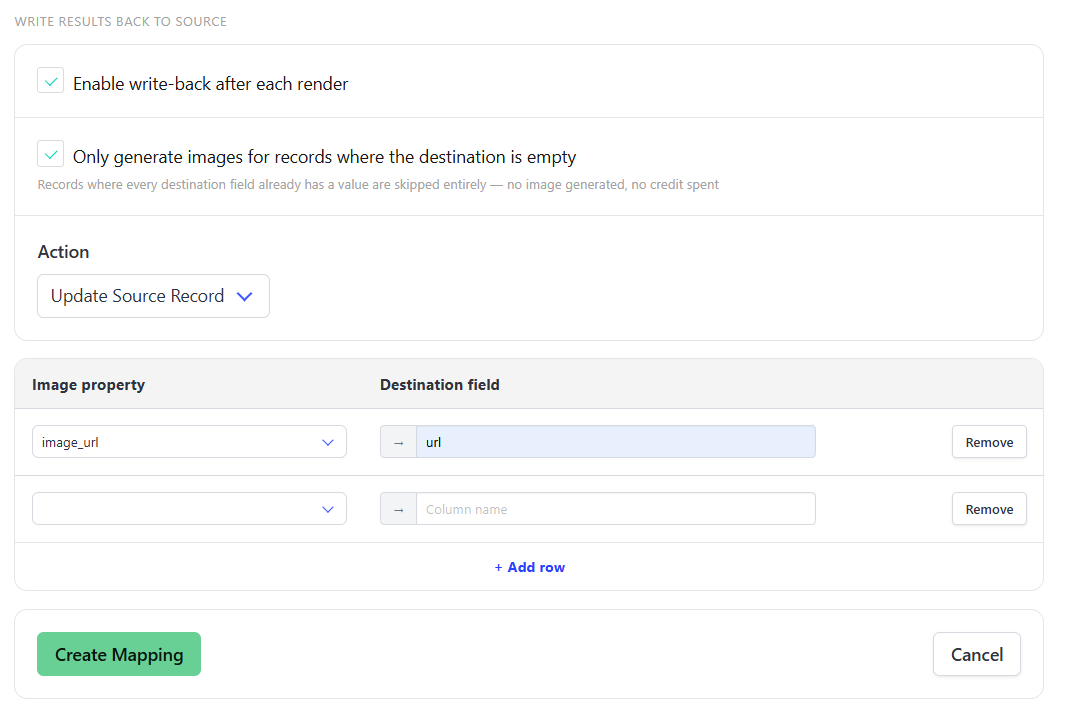Expand the empty image property dropdown
This screenshot has width=1072, height=714.
189,509
